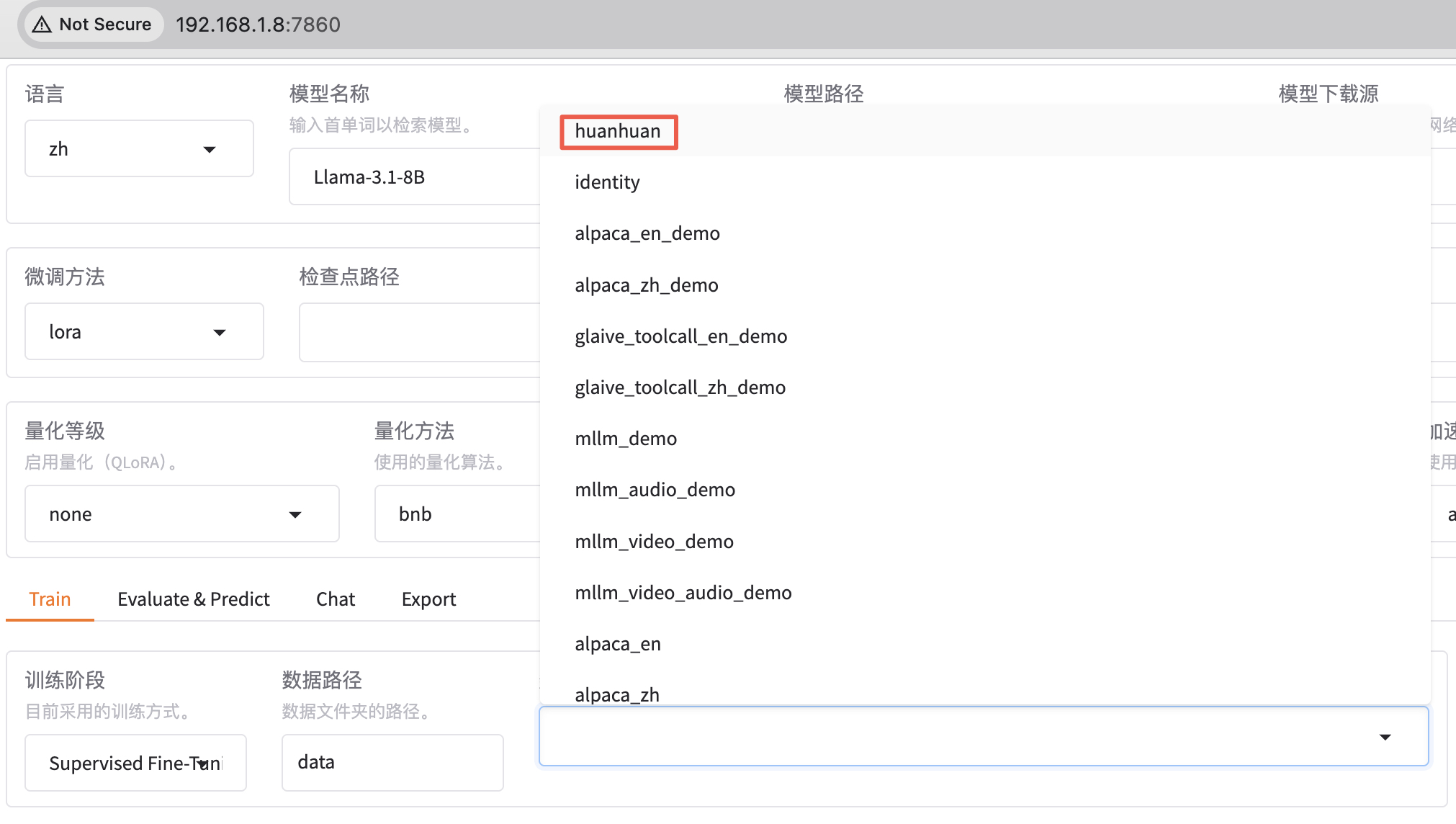
Task: Click the Not Secure warning icon
Action: click(42, 24)
